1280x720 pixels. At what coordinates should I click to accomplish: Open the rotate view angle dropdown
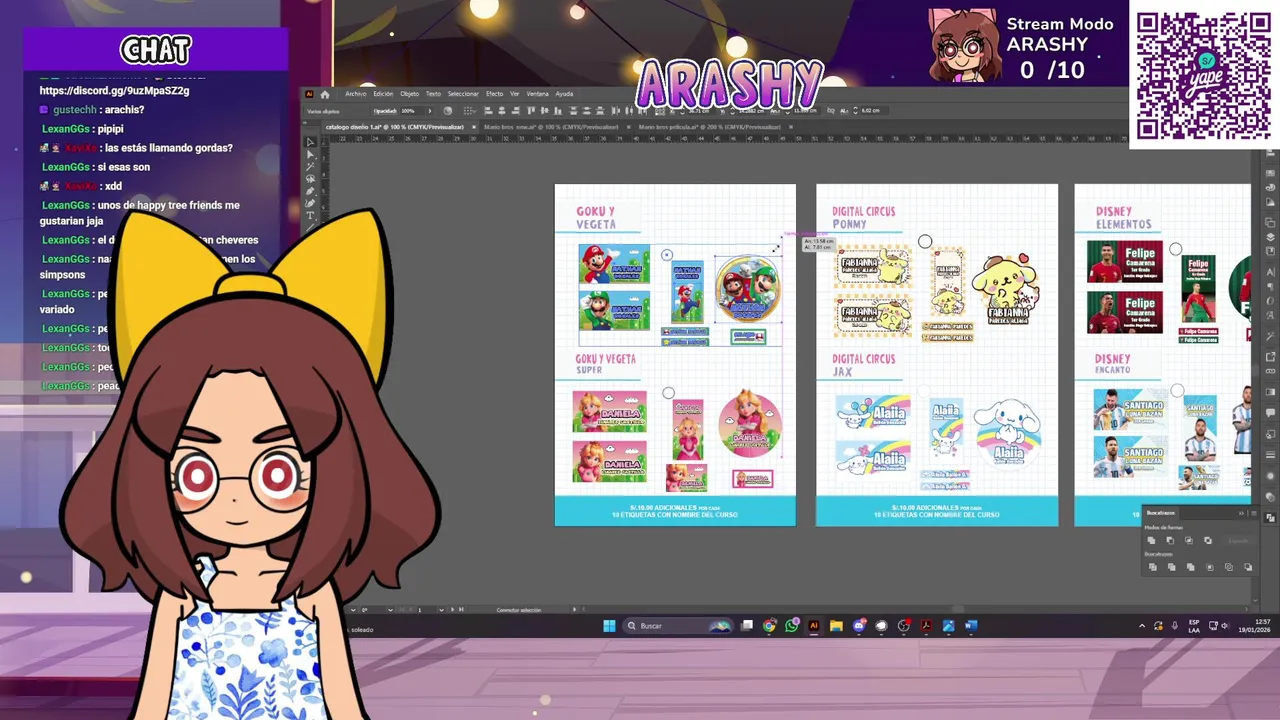pyautogui.click(x=390, y=610)
